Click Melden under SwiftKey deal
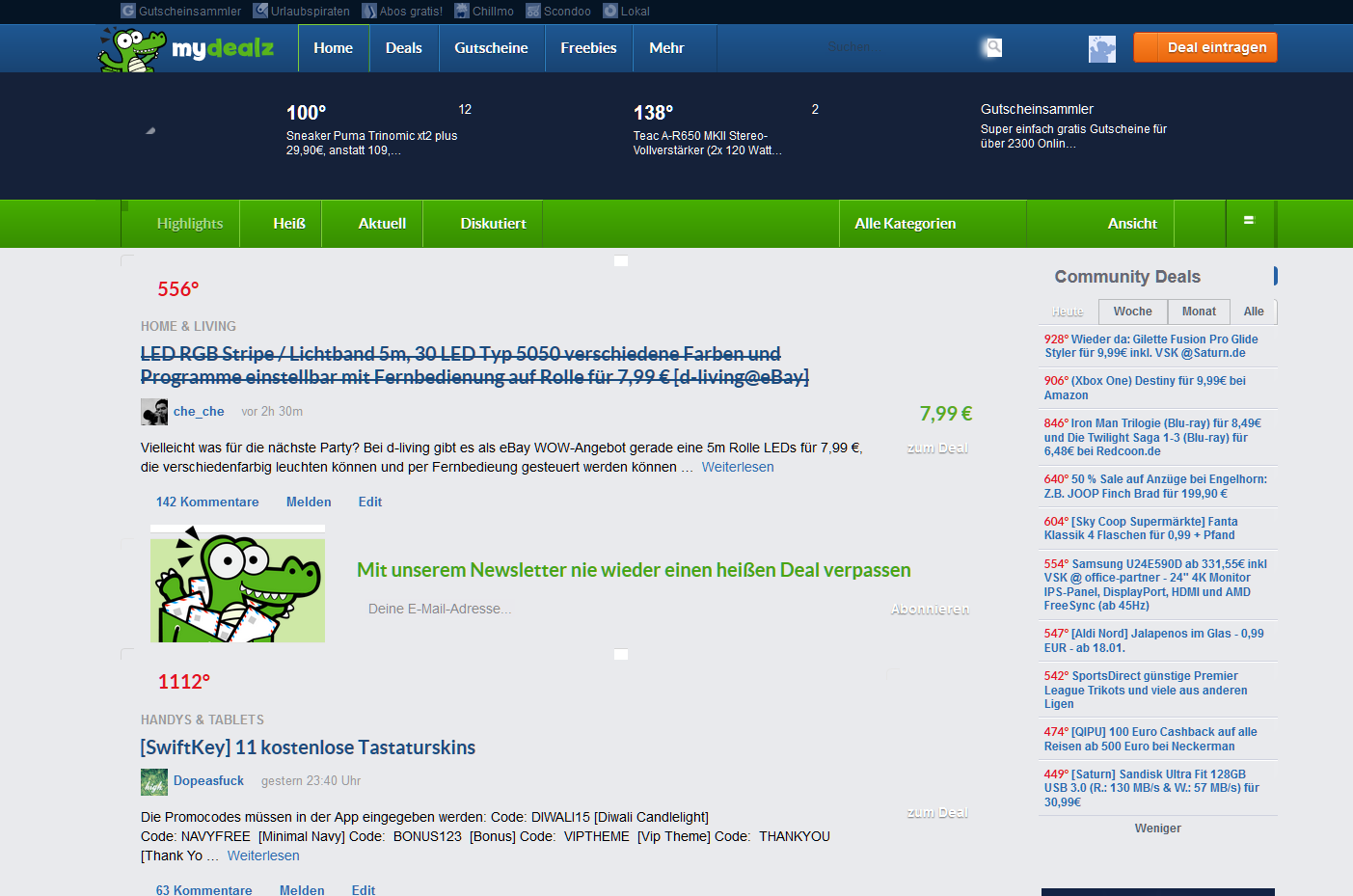This screenshot has height=896, width=1353. click(302, 890)
